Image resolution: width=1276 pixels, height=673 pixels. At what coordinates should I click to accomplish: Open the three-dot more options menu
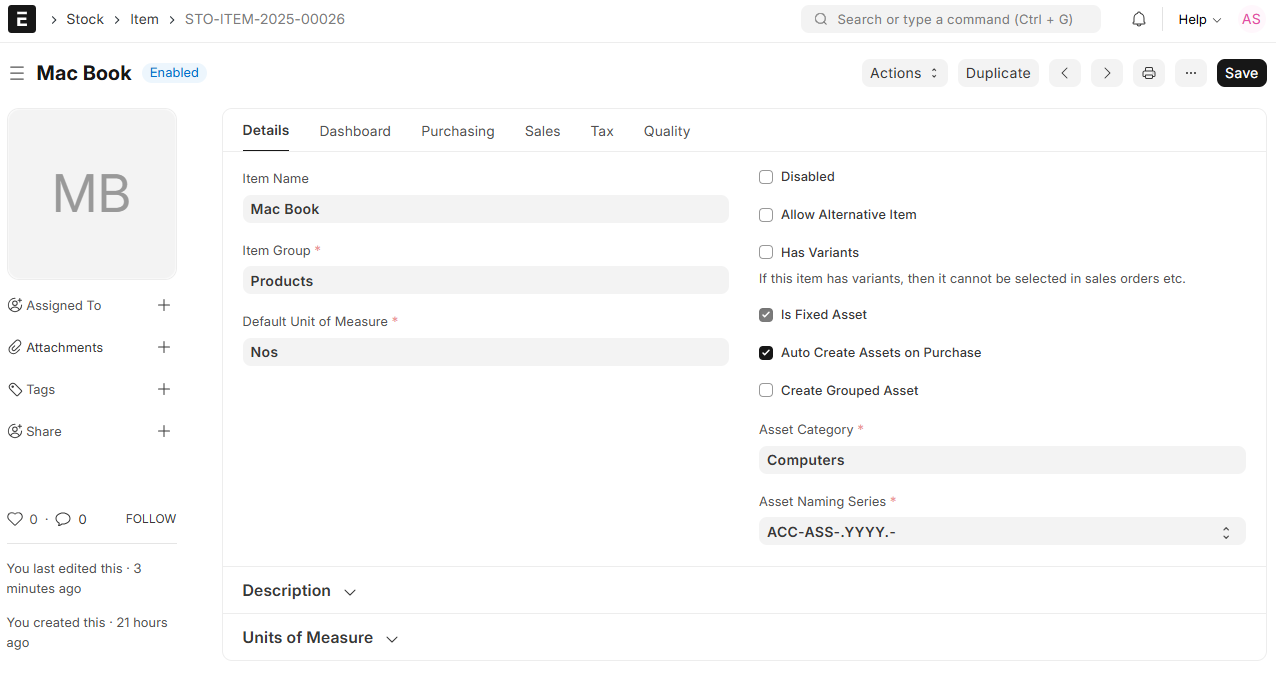click(x=1191, y=73)
